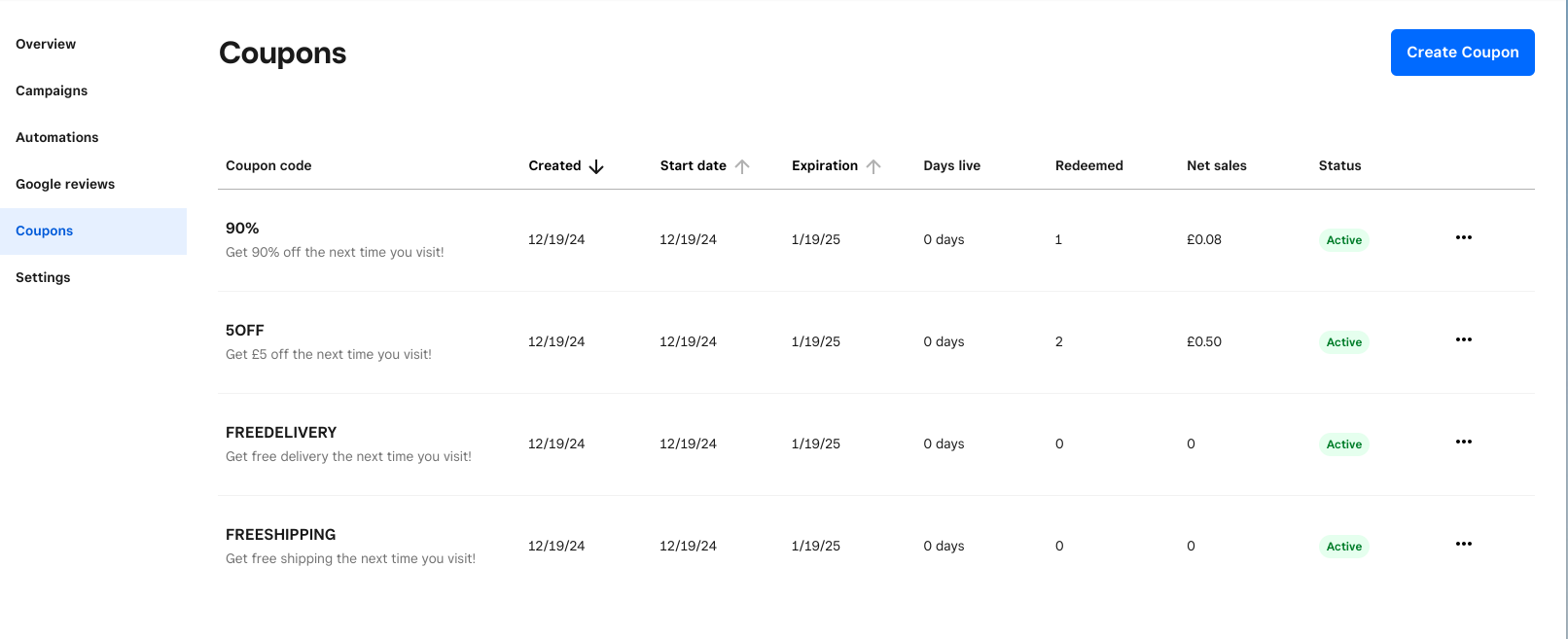The height and width of the screenshot is (639, 1568).
Task: Select the FREESHIPPING coupon code
Action: [281, 535]
